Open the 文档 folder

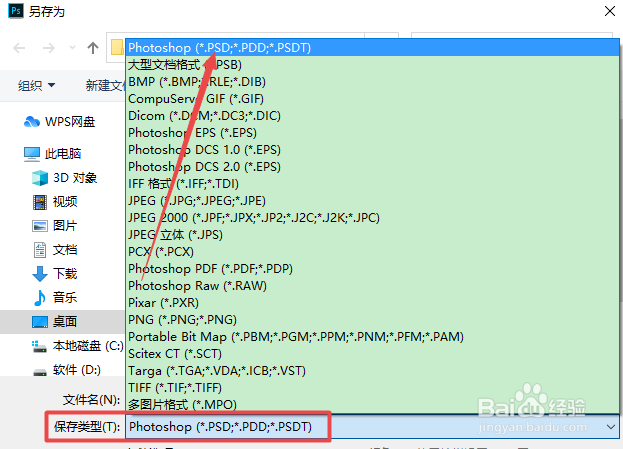point(55,250)
